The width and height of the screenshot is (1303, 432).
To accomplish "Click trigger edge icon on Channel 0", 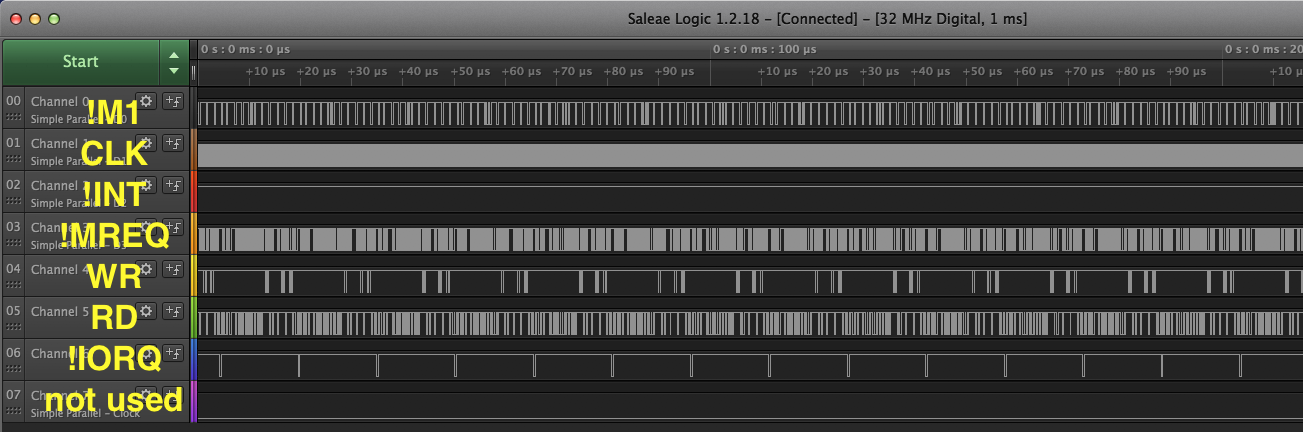I will [x=173, y=101].
